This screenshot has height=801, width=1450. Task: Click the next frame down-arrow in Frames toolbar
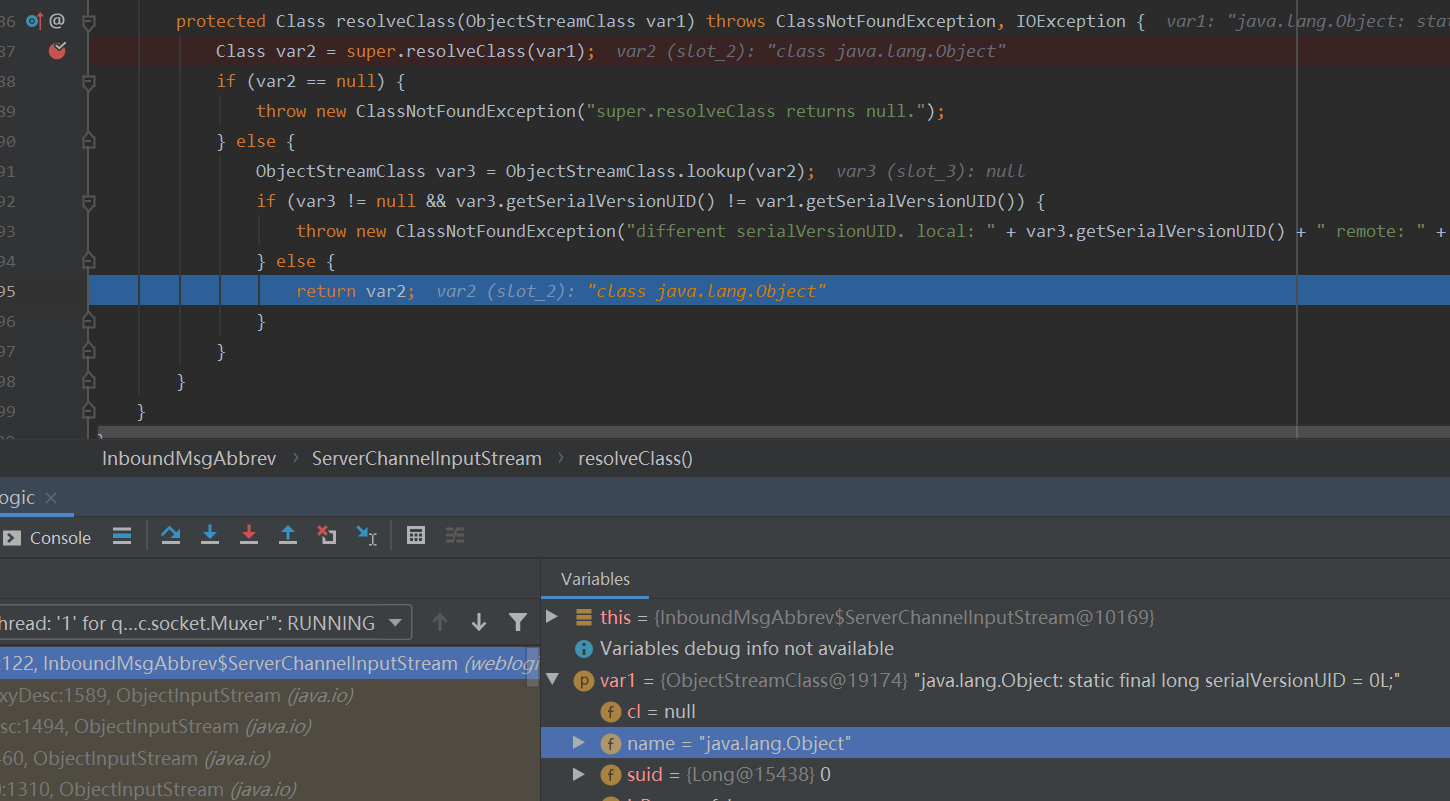click(479, 623)
